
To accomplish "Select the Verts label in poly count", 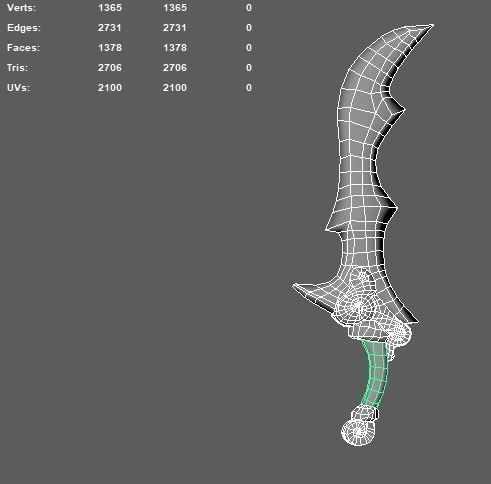I will (21, 8).
